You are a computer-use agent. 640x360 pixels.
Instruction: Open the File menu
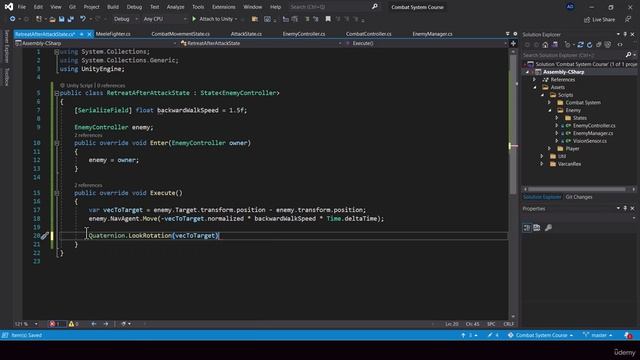point(22,7)
